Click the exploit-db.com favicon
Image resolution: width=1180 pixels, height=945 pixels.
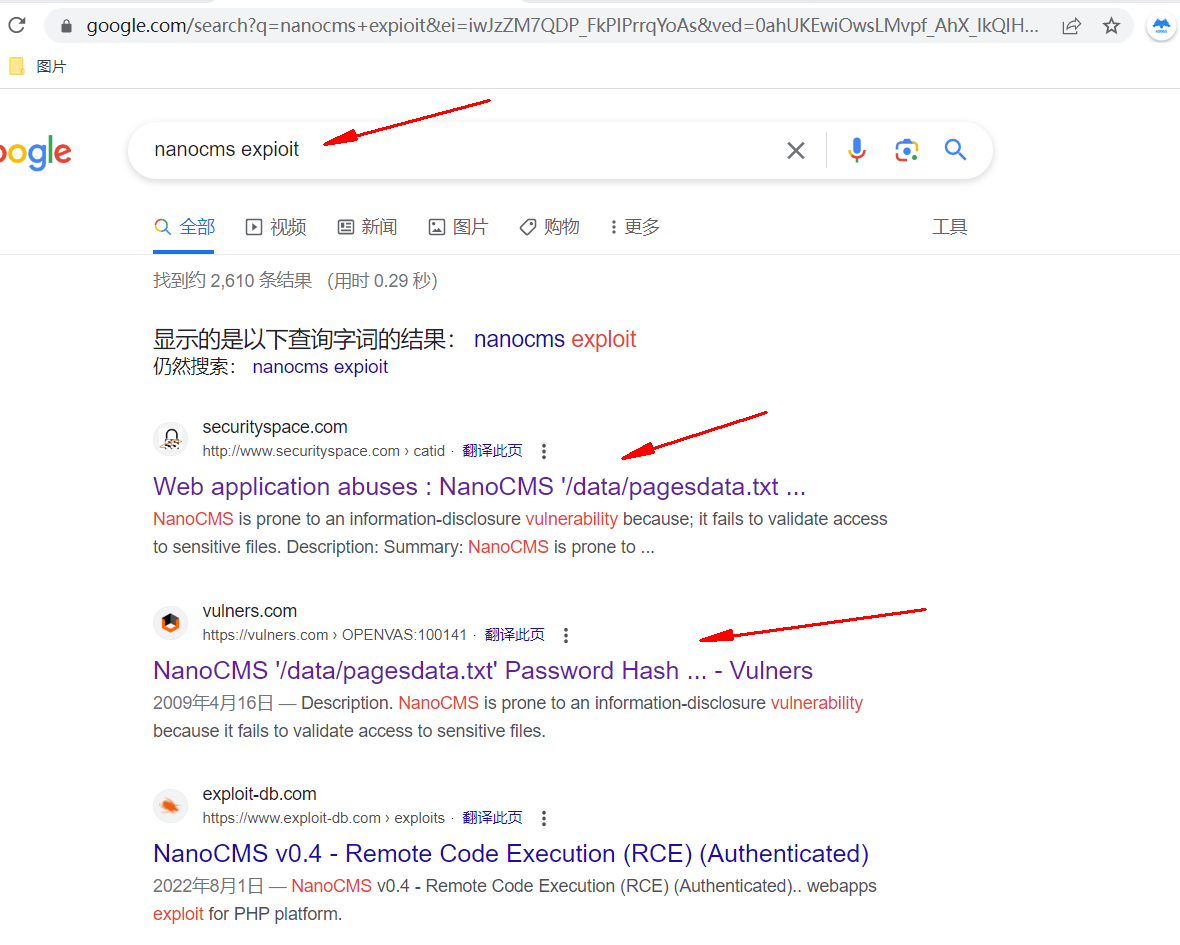point(171,806)
